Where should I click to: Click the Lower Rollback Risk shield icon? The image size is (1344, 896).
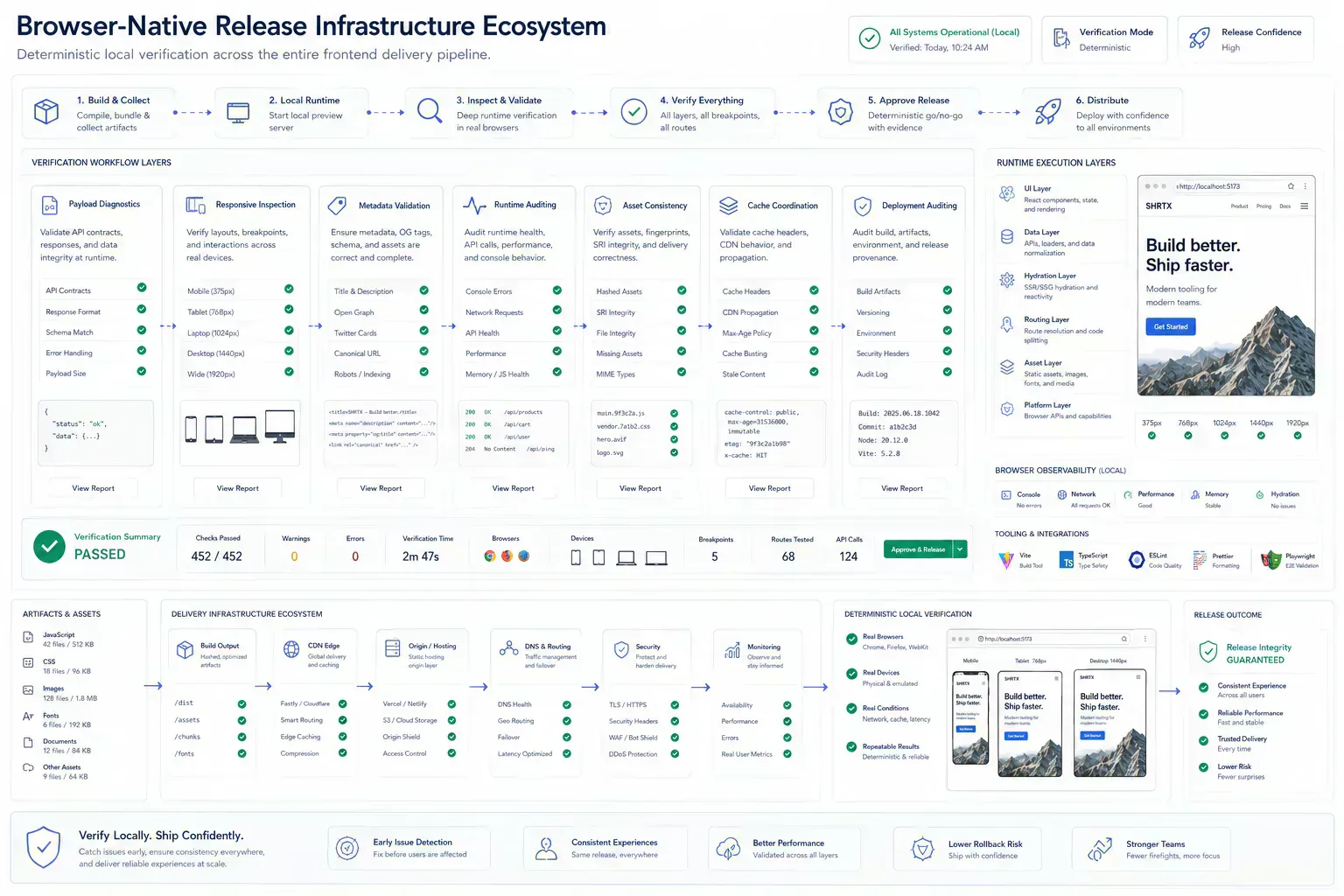click(922, 849)
